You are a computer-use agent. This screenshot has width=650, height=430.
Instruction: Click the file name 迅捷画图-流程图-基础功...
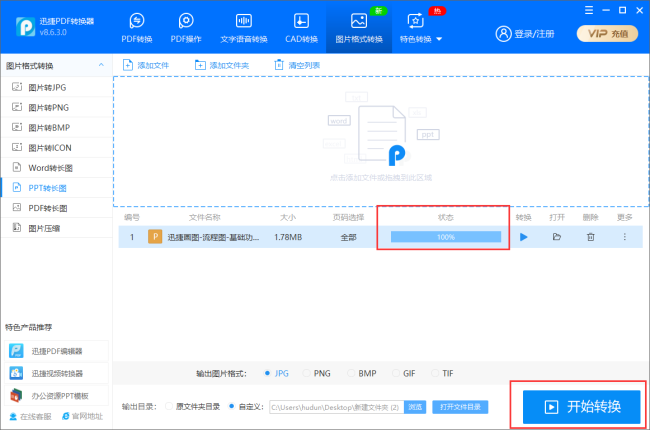(x=213, y=237)
